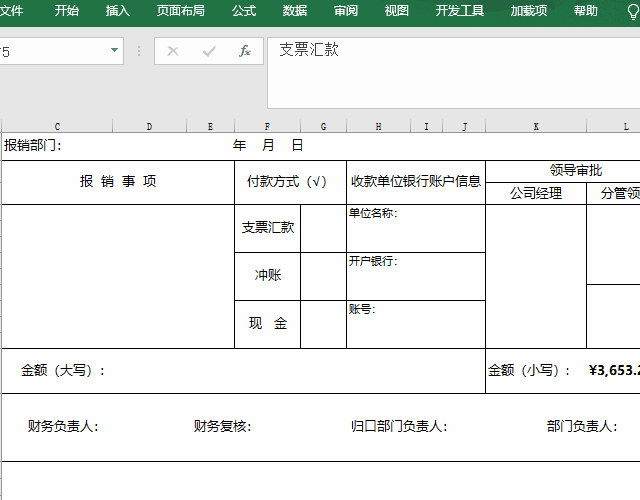The height and width of the screenshot is (500, 640).
Task: Click the check cell beside 冲账
Action: pos(323,276)
